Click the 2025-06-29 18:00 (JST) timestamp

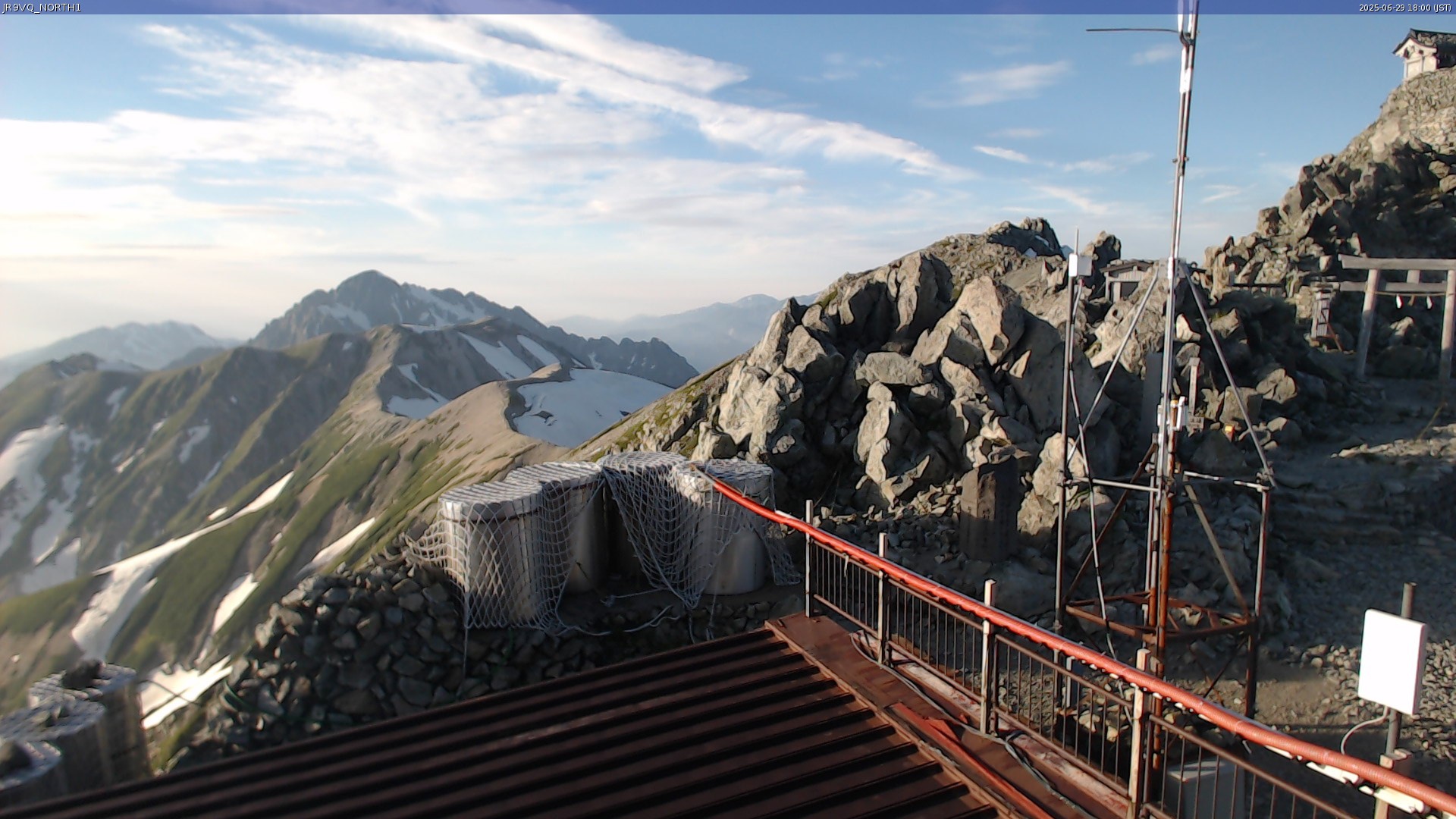(x=1405, y=8)
